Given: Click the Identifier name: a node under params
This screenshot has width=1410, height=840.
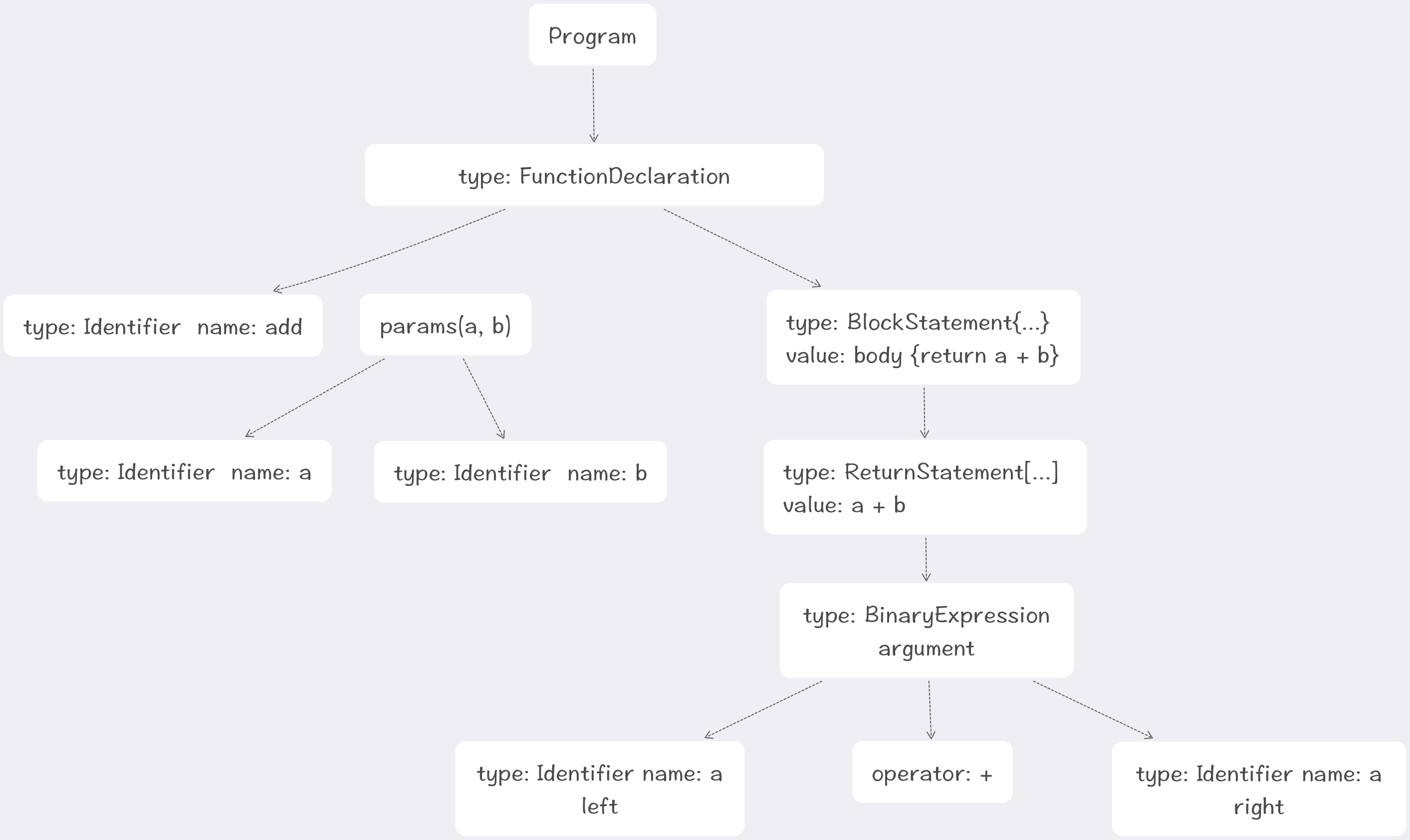Looking at the screenshot, I should coord(185,471).
